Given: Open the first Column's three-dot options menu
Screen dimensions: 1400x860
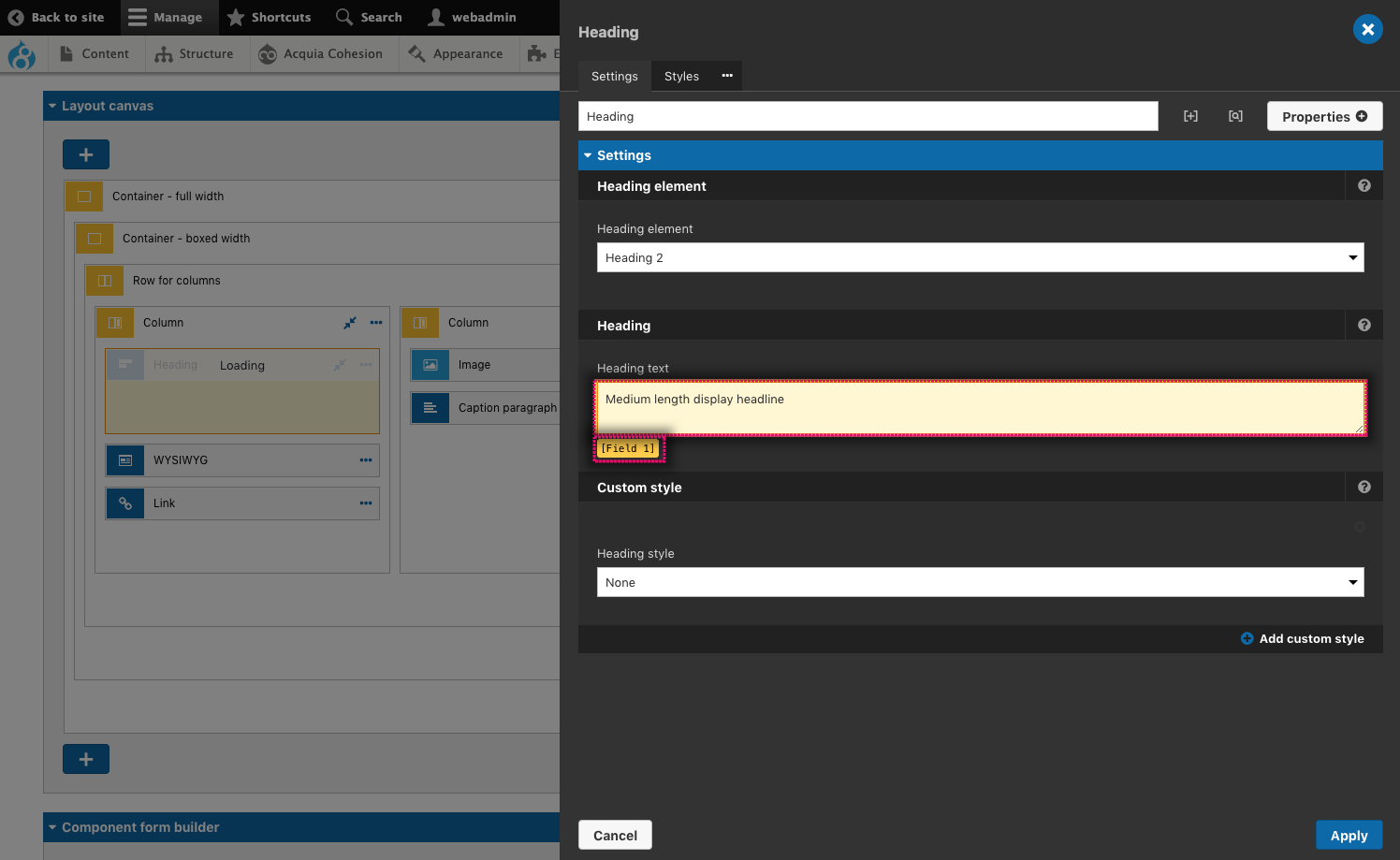Looking at the screenshot, I should coord(376,323).
